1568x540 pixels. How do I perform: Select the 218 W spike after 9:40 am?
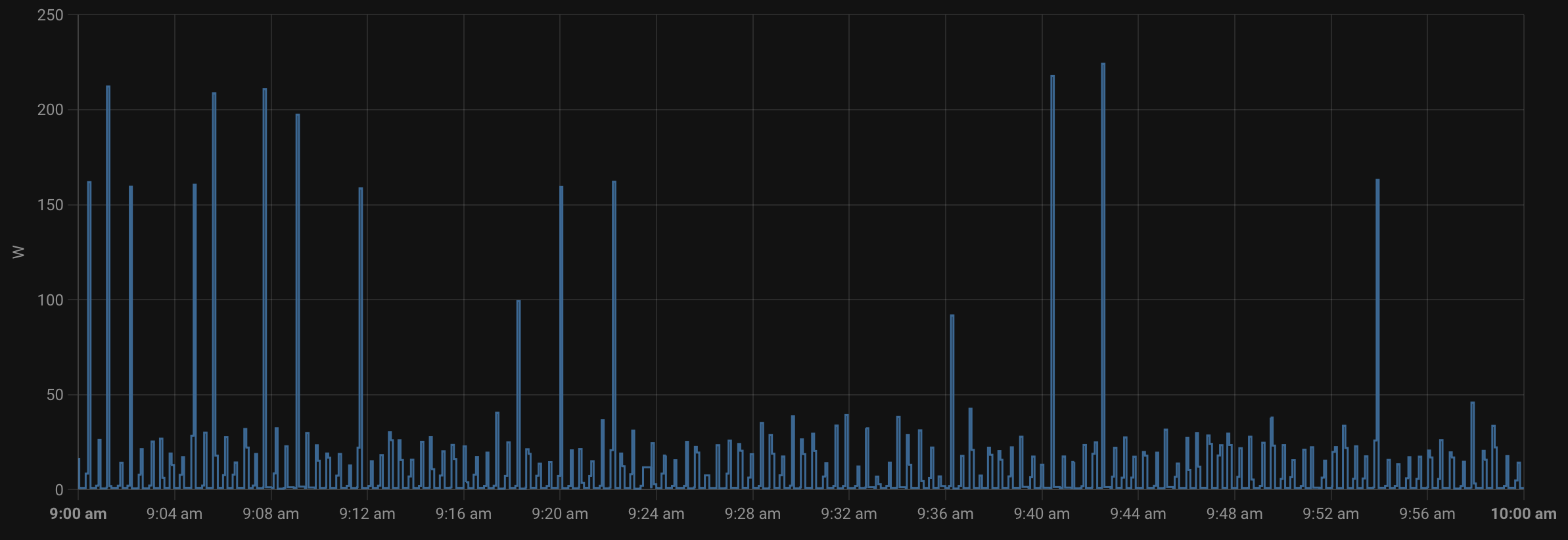[x=1052, y=282]
